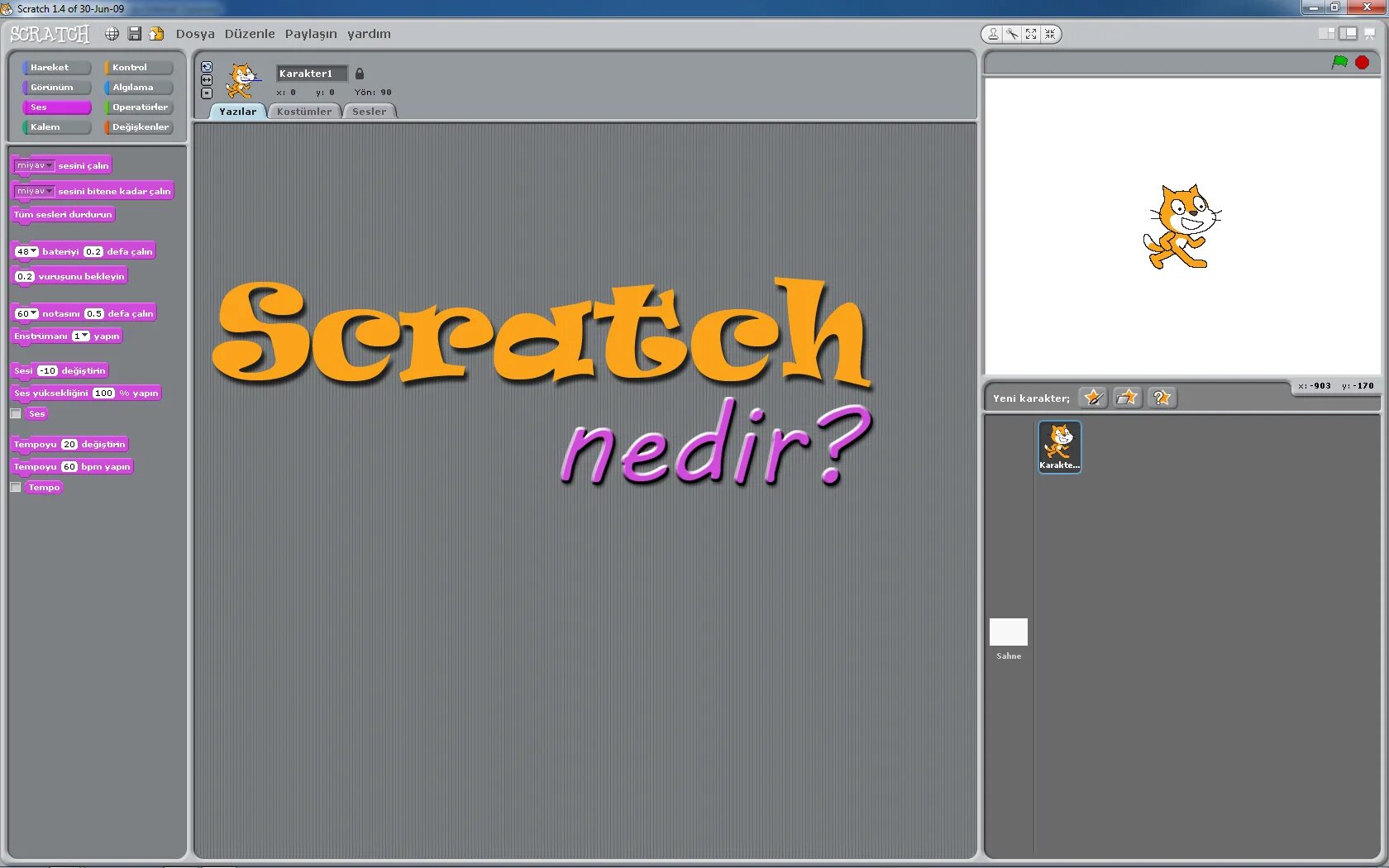Select the Algılama block category
This screenshot has width=1389, height=868.
click(138, 88)
